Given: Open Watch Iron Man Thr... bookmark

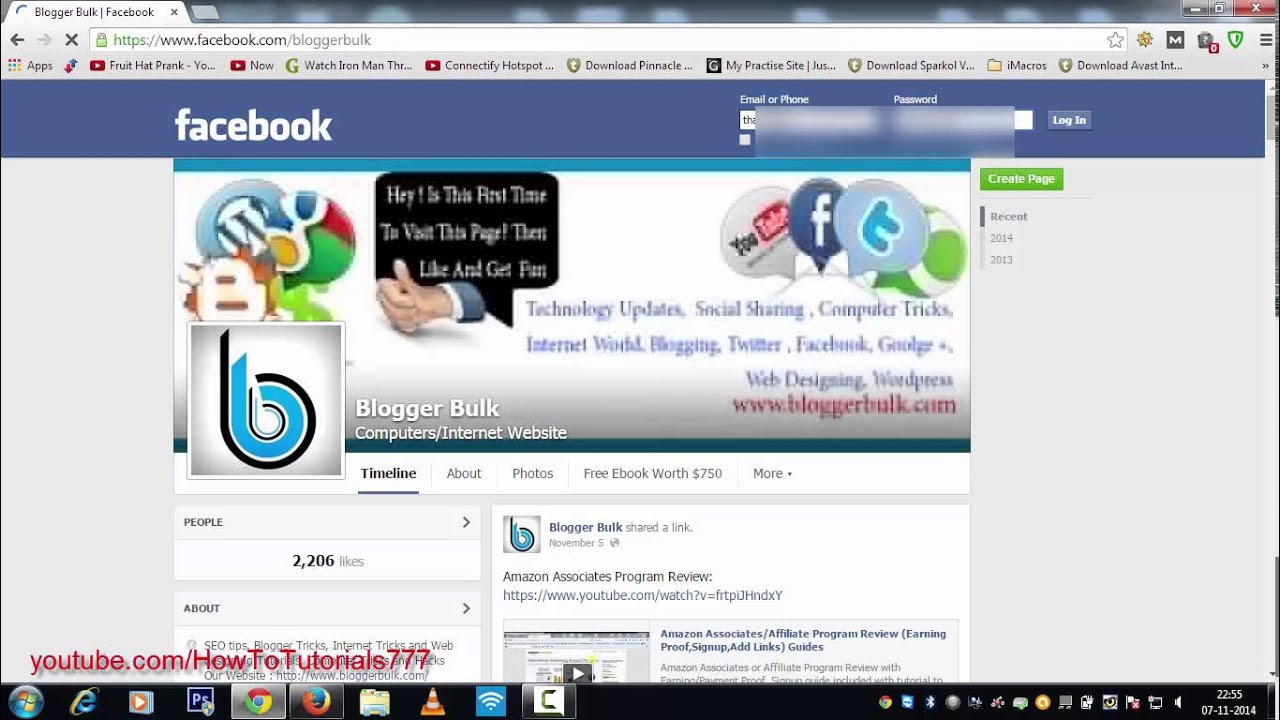Looking at the screenshot, I should (x=348, y=65).
